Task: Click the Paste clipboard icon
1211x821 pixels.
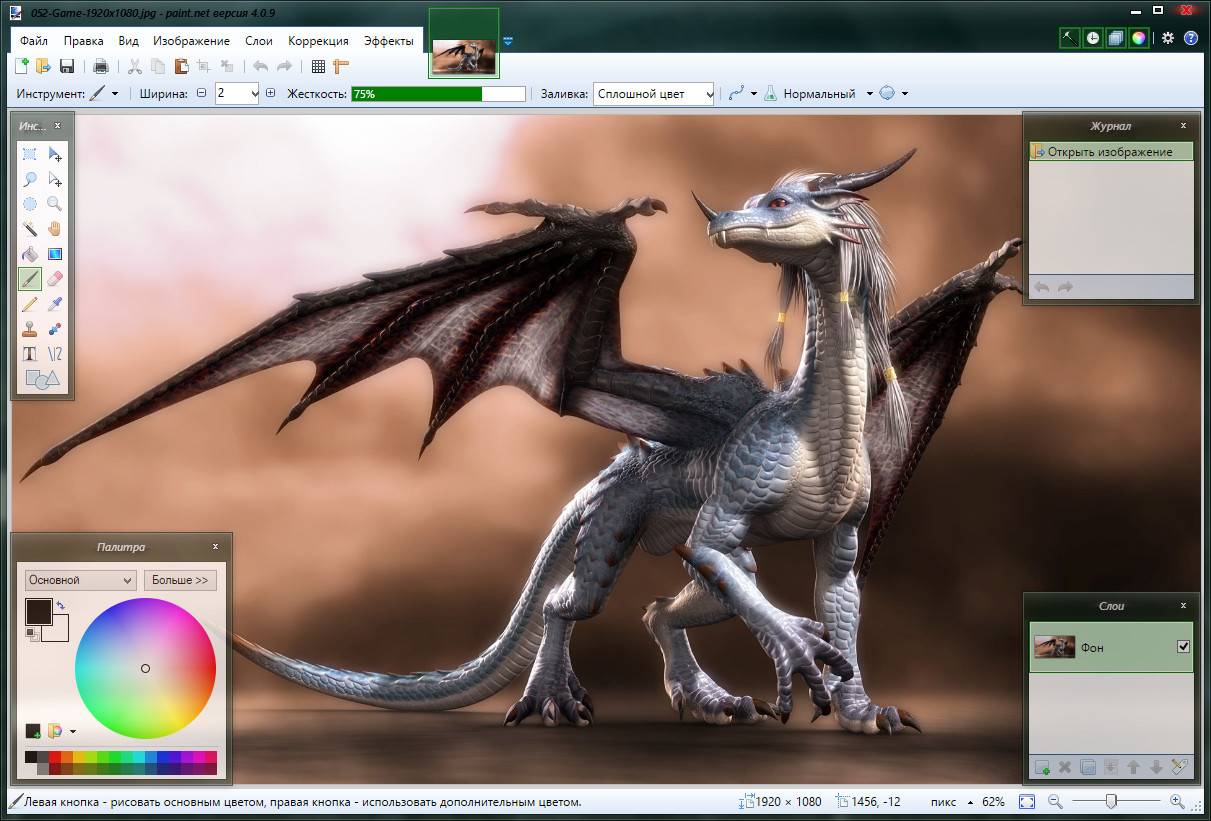Action: point(181,66)
